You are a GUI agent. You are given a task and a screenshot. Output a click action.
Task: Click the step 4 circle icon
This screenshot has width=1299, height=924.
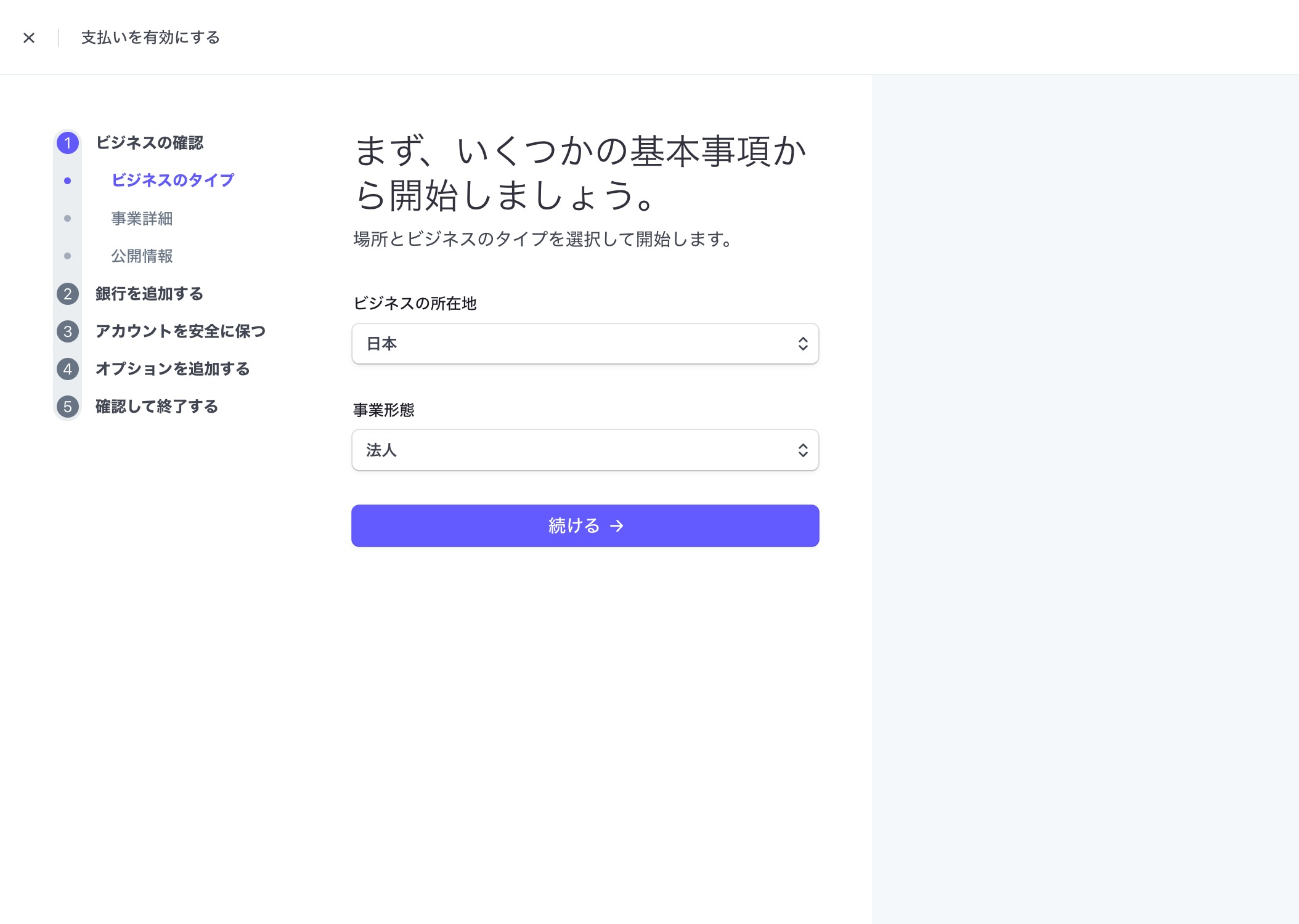(68, 369)
